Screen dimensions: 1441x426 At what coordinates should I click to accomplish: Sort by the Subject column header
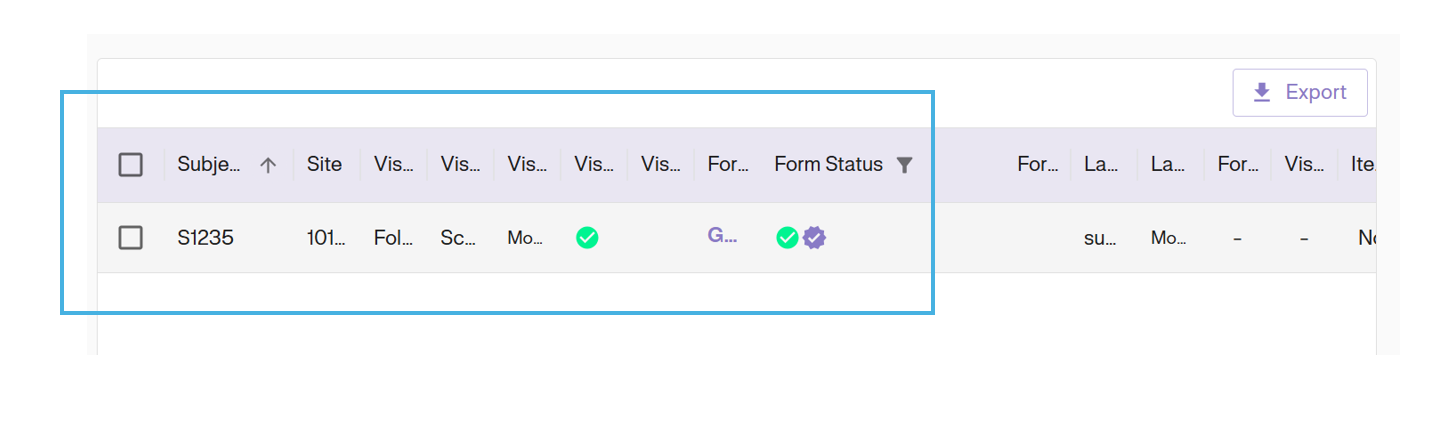209,165
